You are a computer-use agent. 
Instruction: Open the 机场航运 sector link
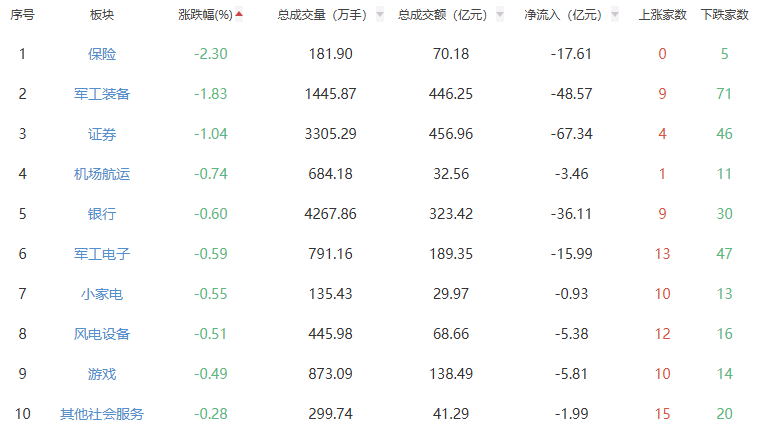[102, 174]
